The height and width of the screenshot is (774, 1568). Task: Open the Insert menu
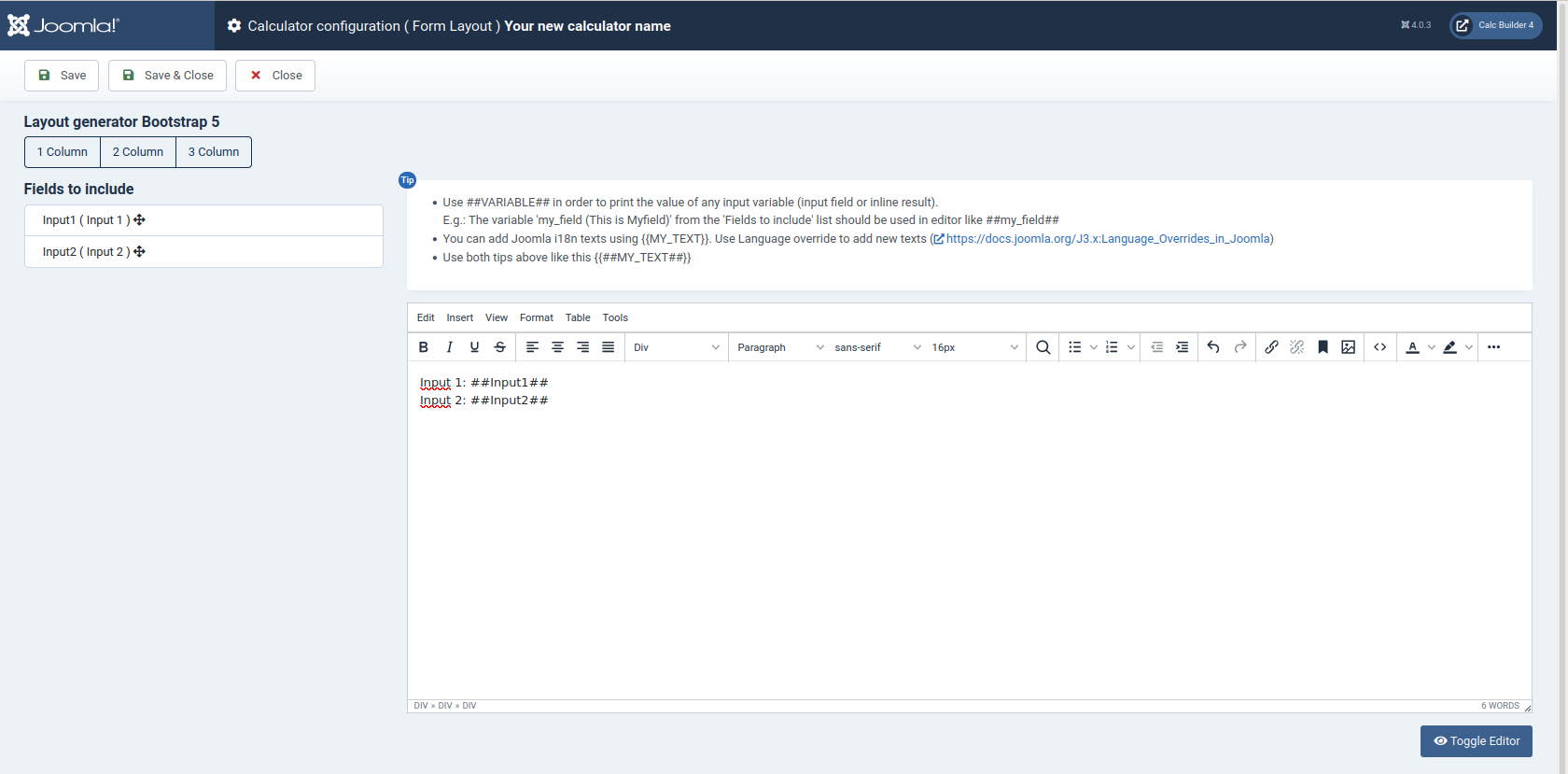(459, 317)
